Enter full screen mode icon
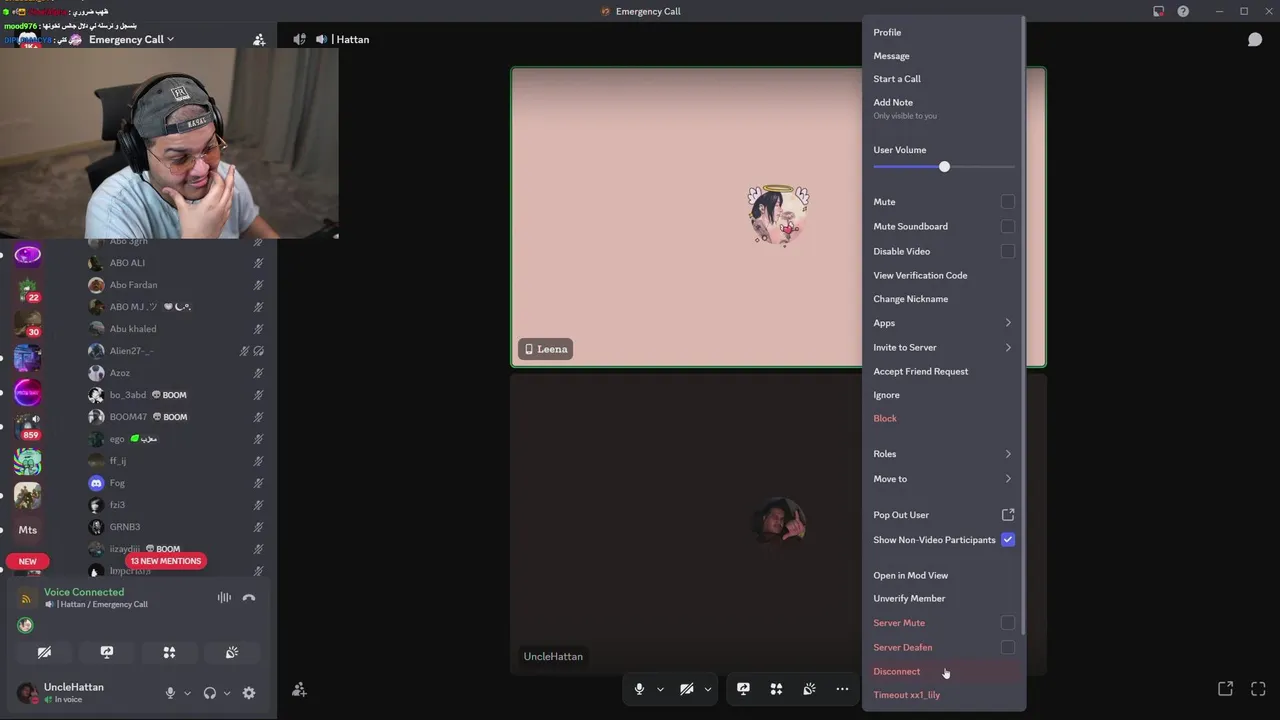The width and height of the screenshot is (1280, 720). click(x=1258, y=688)
